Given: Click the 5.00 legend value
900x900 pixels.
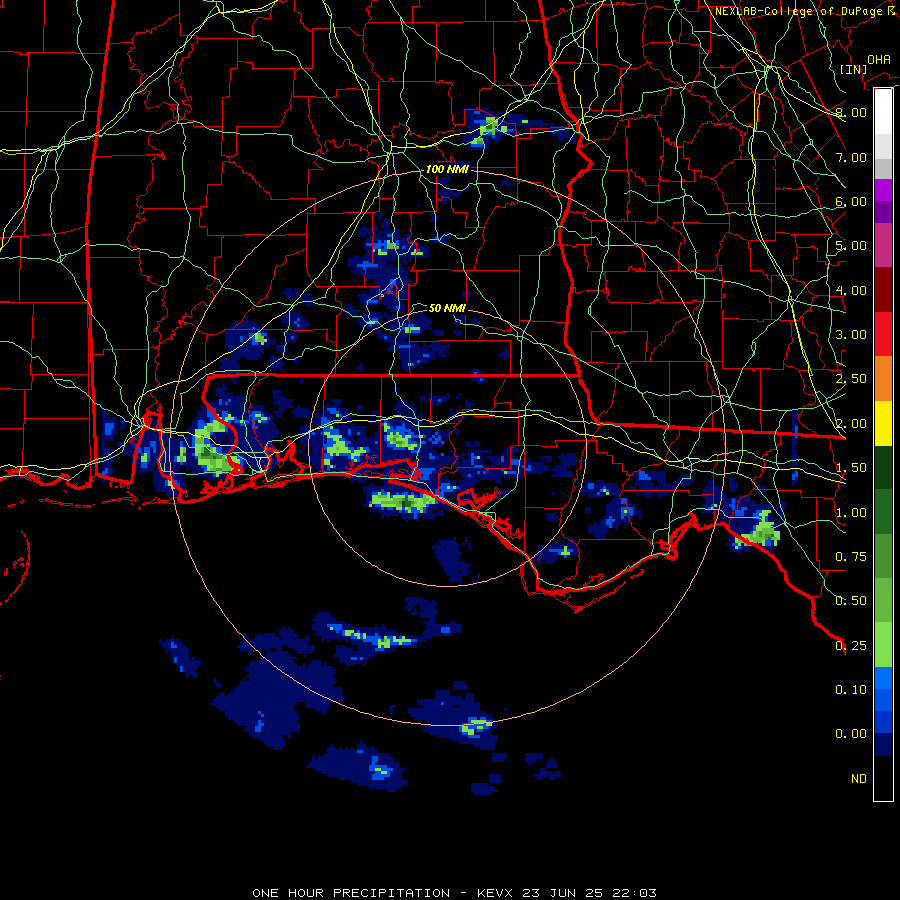Looking at the screenshot, I should click(x=851, y=246).
